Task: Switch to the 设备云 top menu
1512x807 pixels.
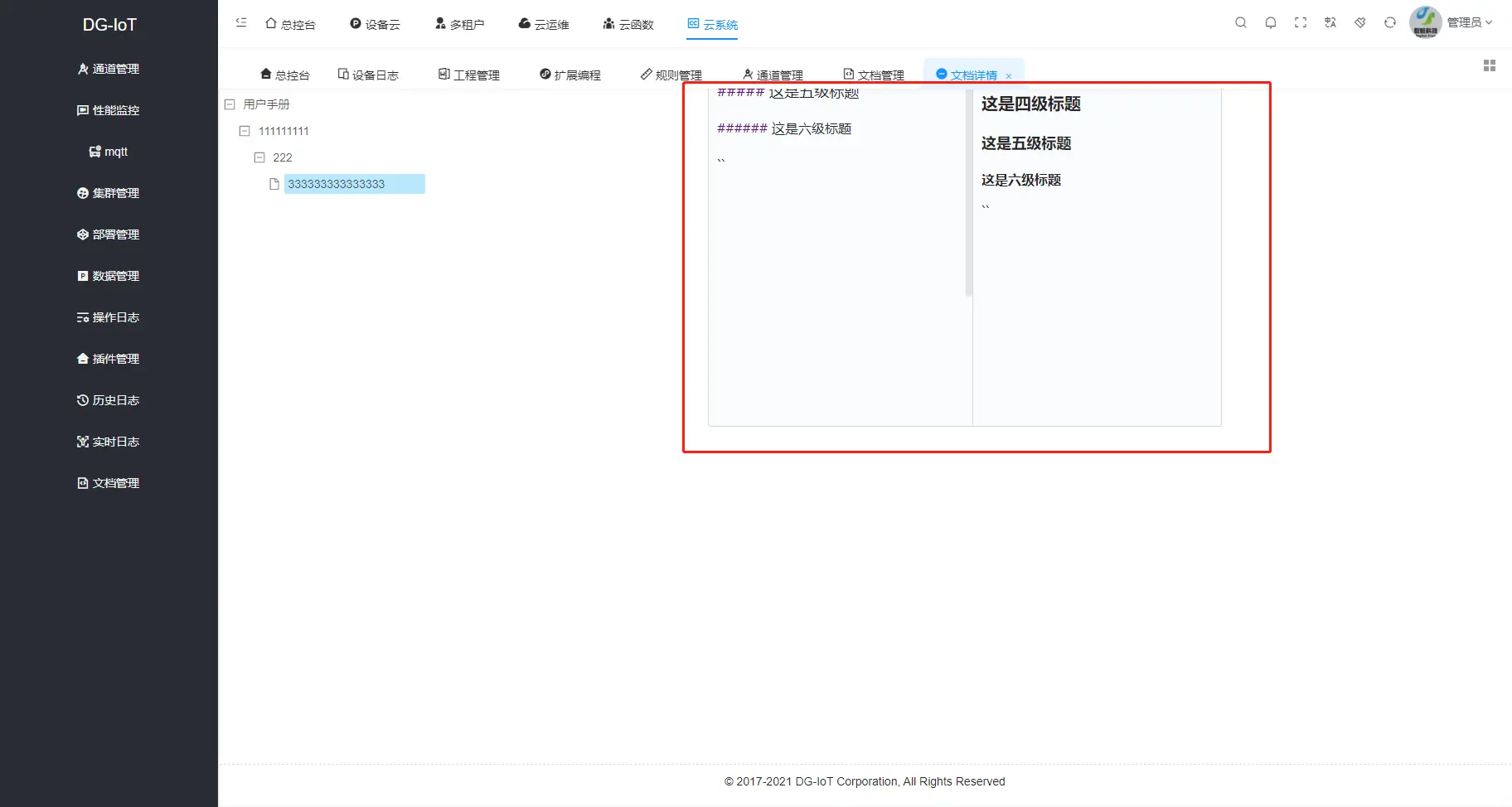Action: (375, 24)
